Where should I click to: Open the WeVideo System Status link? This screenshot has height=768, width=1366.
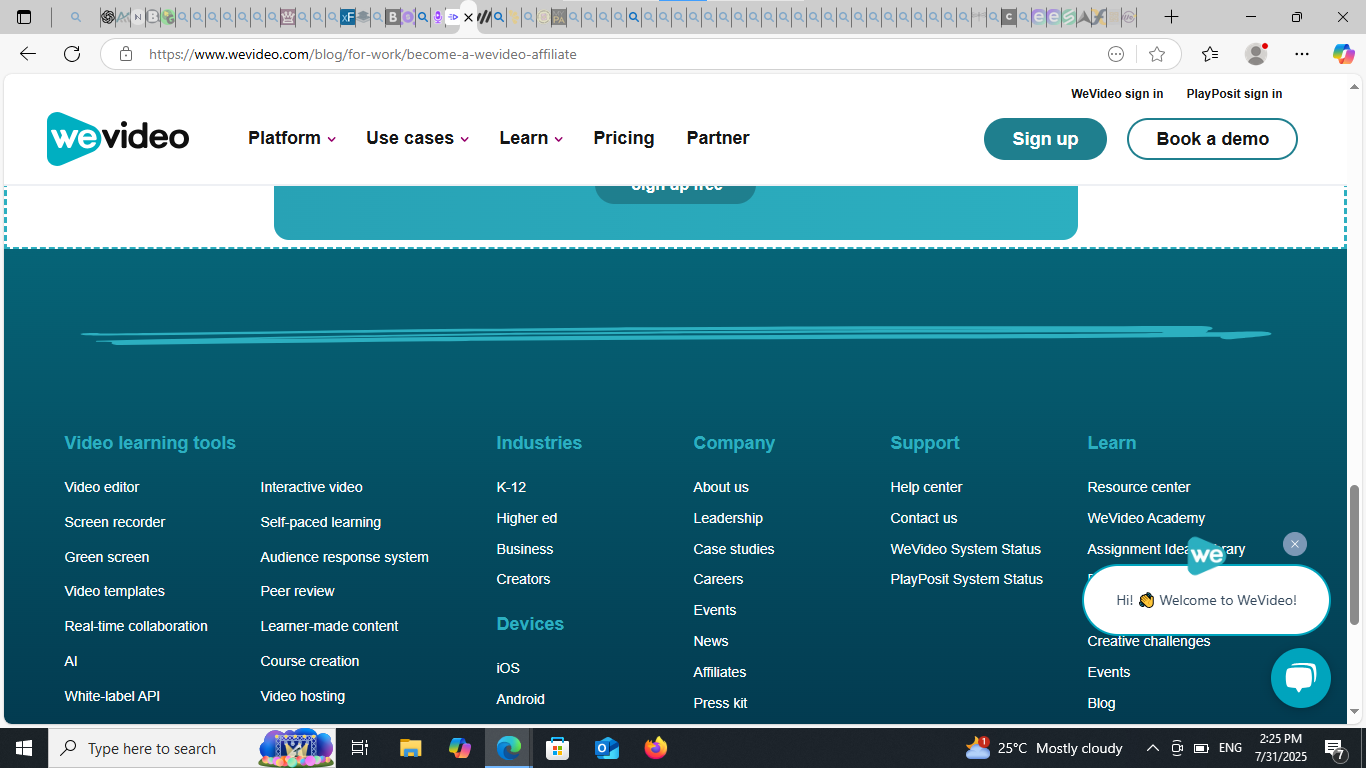tap(965, 549)
